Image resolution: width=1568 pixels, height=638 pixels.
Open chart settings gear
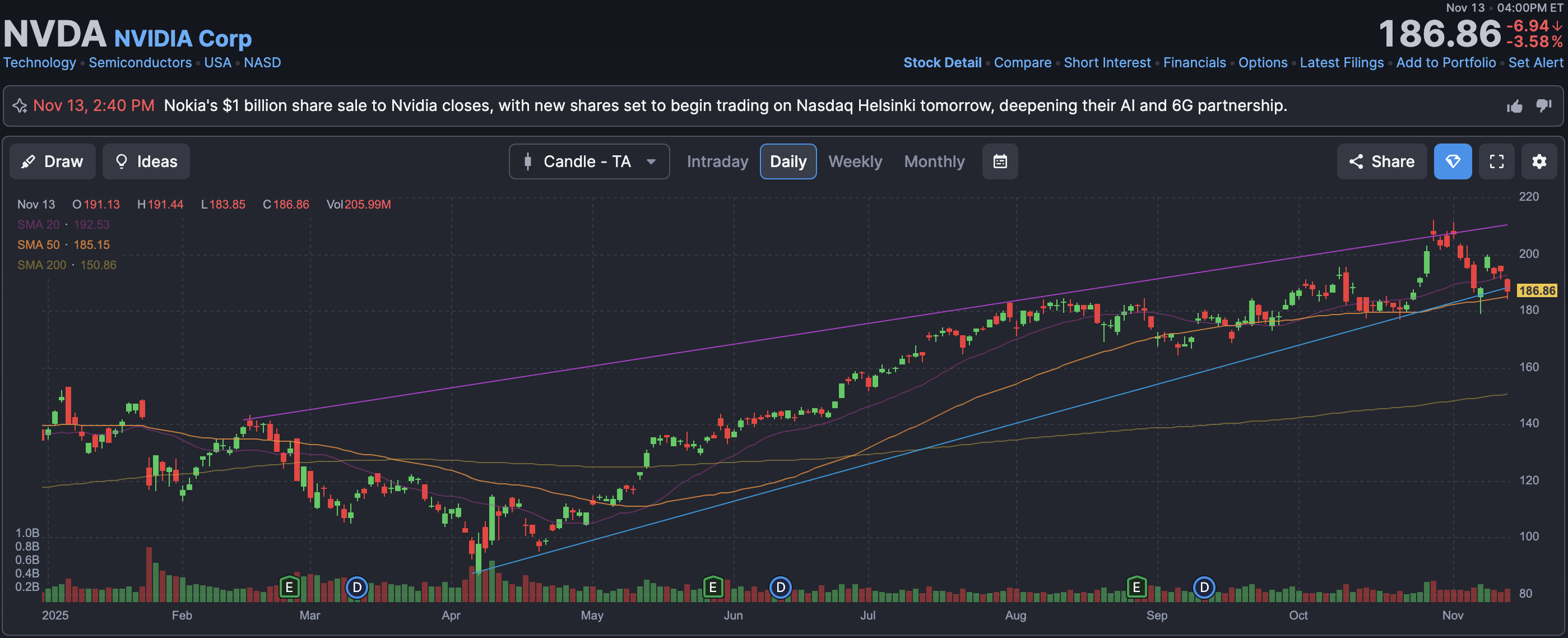point(1539,161)
